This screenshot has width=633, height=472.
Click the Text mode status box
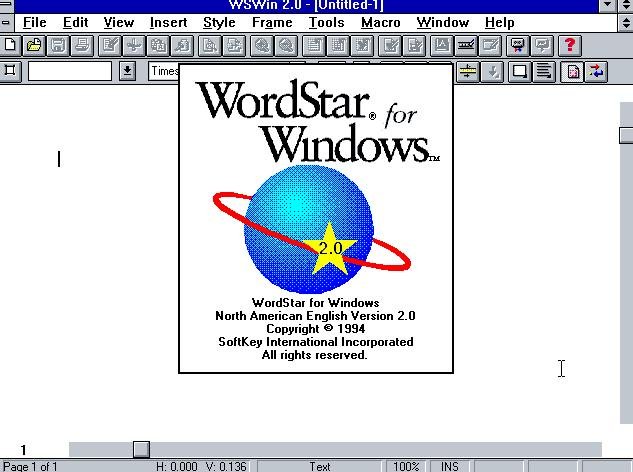tap(320, 466)
